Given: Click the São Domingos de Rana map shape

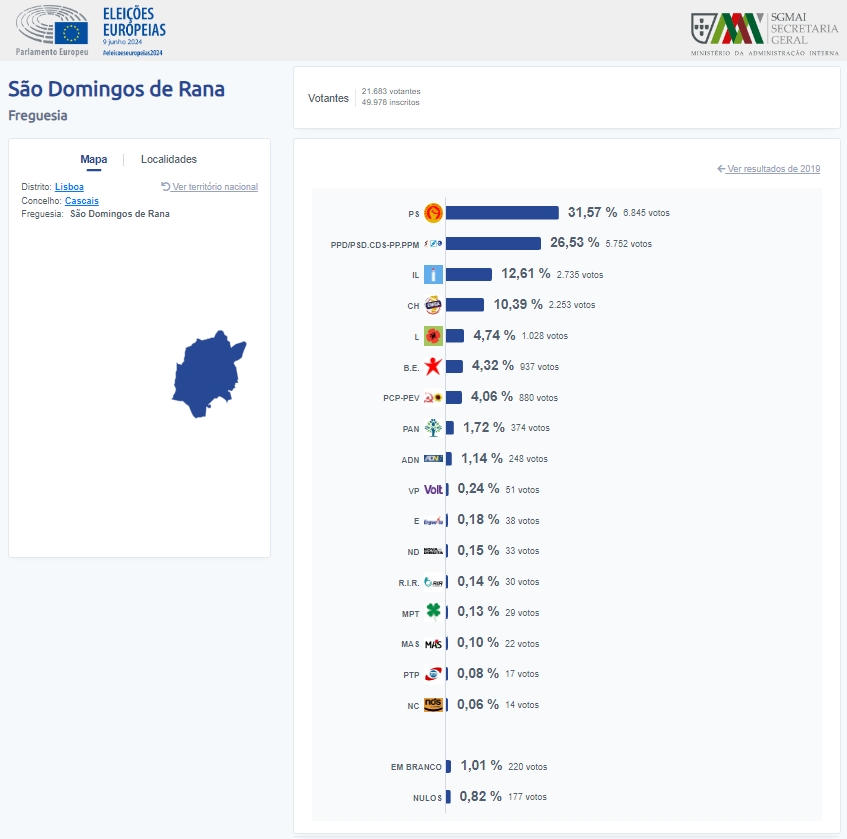Looking at the screenshot, I should (x=208, y=374).
